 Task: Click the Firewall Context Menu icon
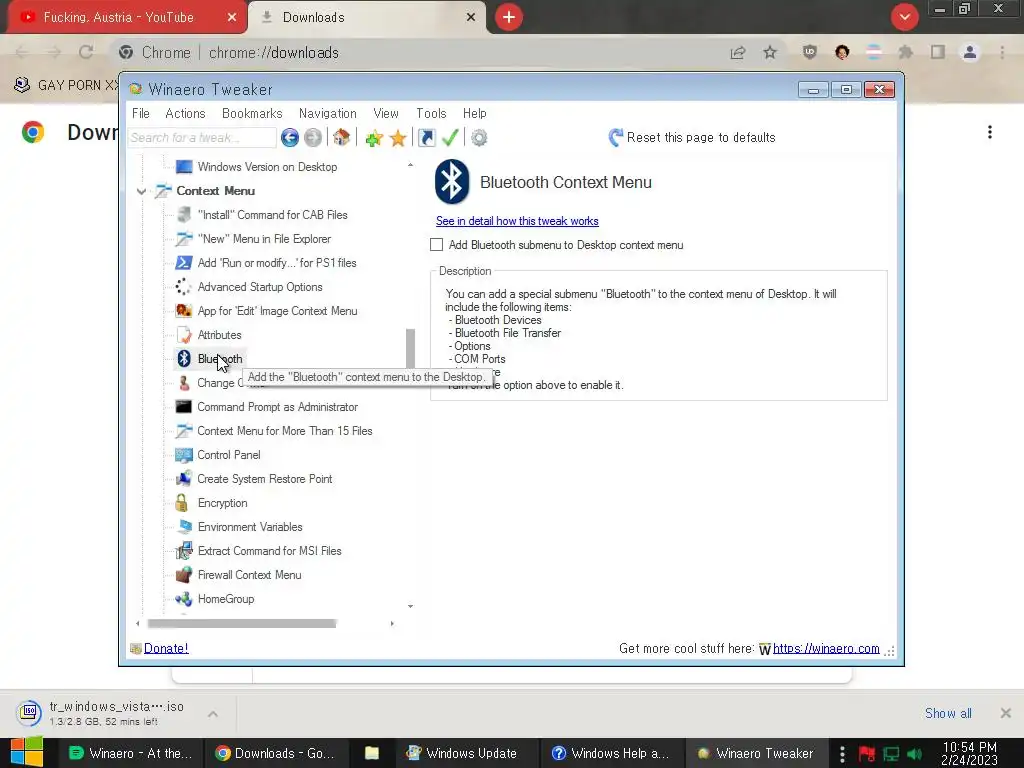pyautogui.click(x=184, y=575)
